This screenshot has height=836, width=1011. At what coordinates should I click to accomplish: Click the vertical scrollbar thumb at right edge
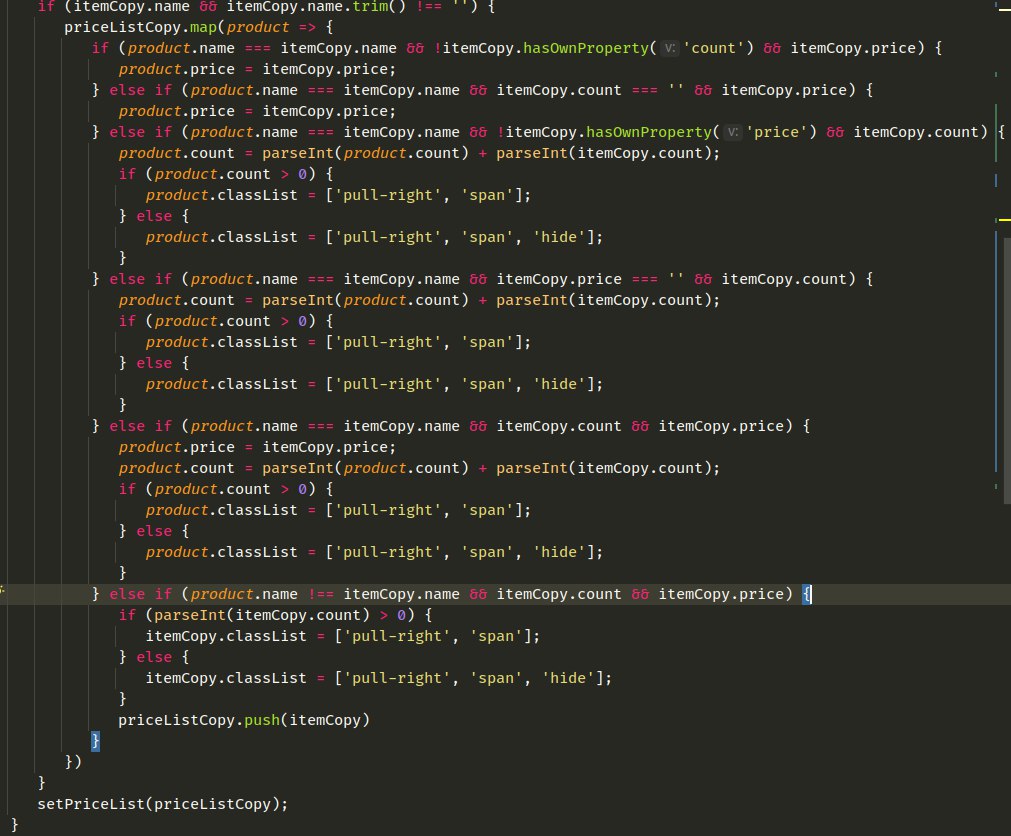1007,371
